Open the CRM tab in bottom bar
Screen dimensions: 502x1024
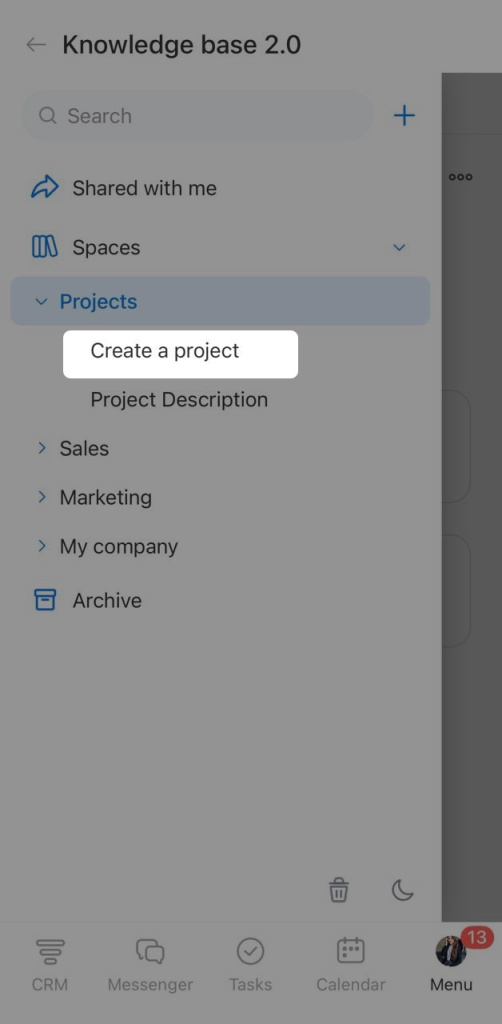(x=50, y=965)
